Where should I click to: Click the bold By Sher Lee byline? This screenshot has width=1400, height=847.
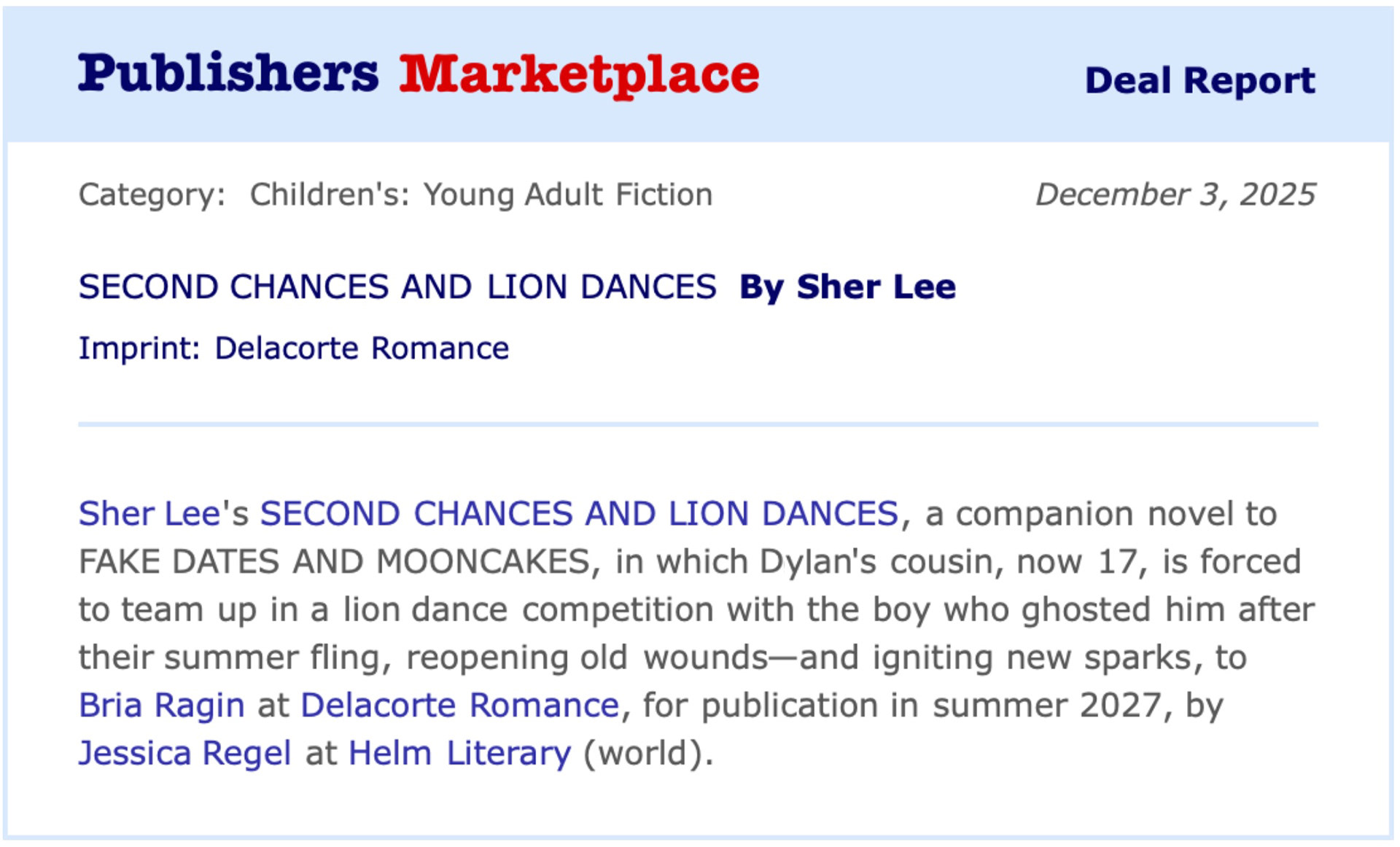click(847, 287)
